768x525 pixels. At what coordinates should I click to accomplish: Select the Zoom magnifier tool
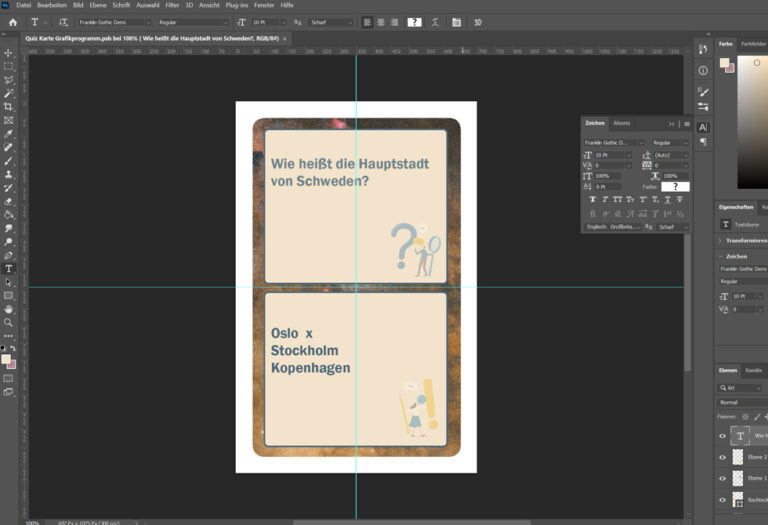point(9,323)
